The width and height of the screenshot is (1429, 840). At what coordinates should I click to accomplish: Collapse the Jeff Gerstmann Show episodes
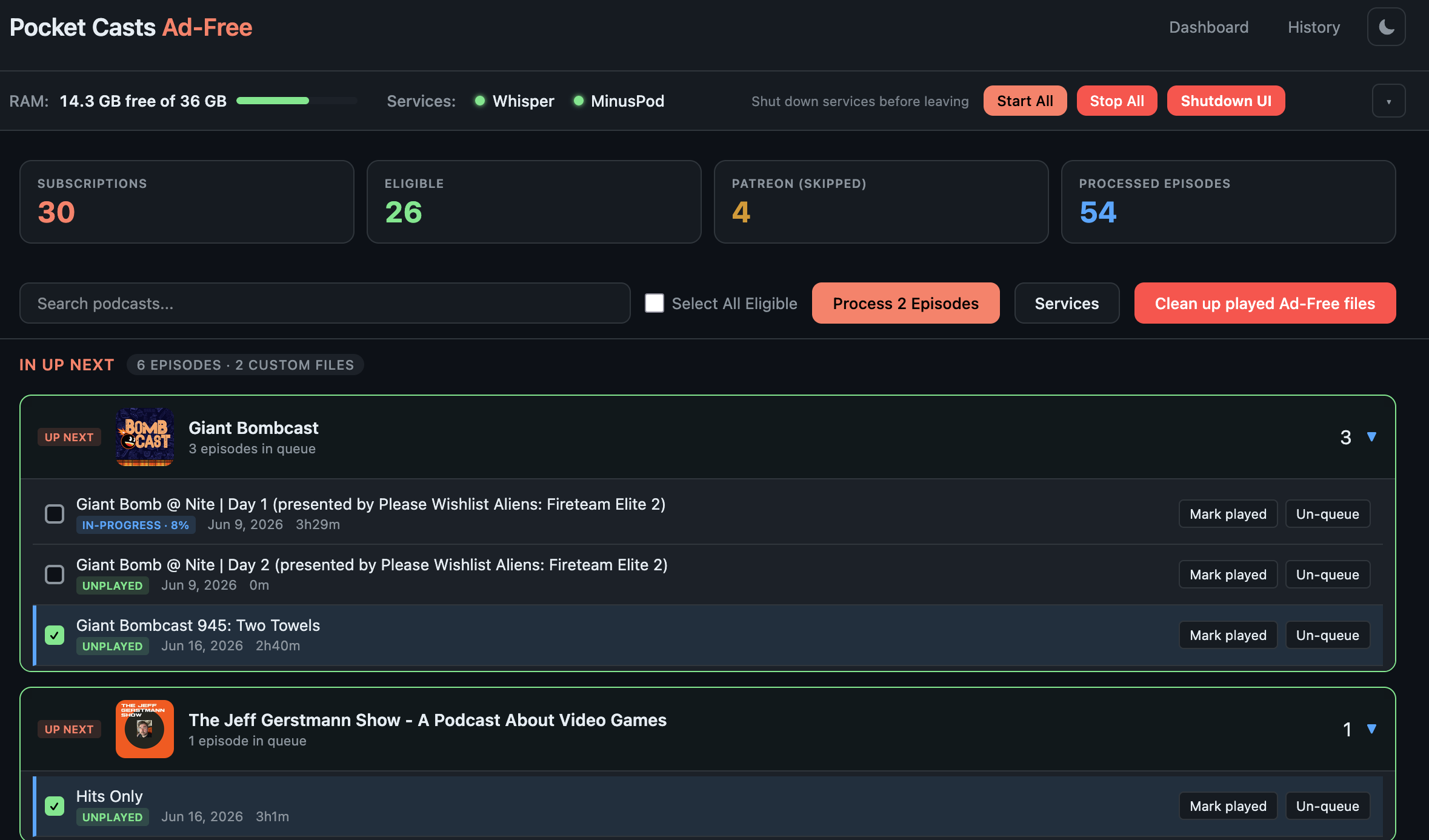pyautogui.click(x=1372, y=729)
